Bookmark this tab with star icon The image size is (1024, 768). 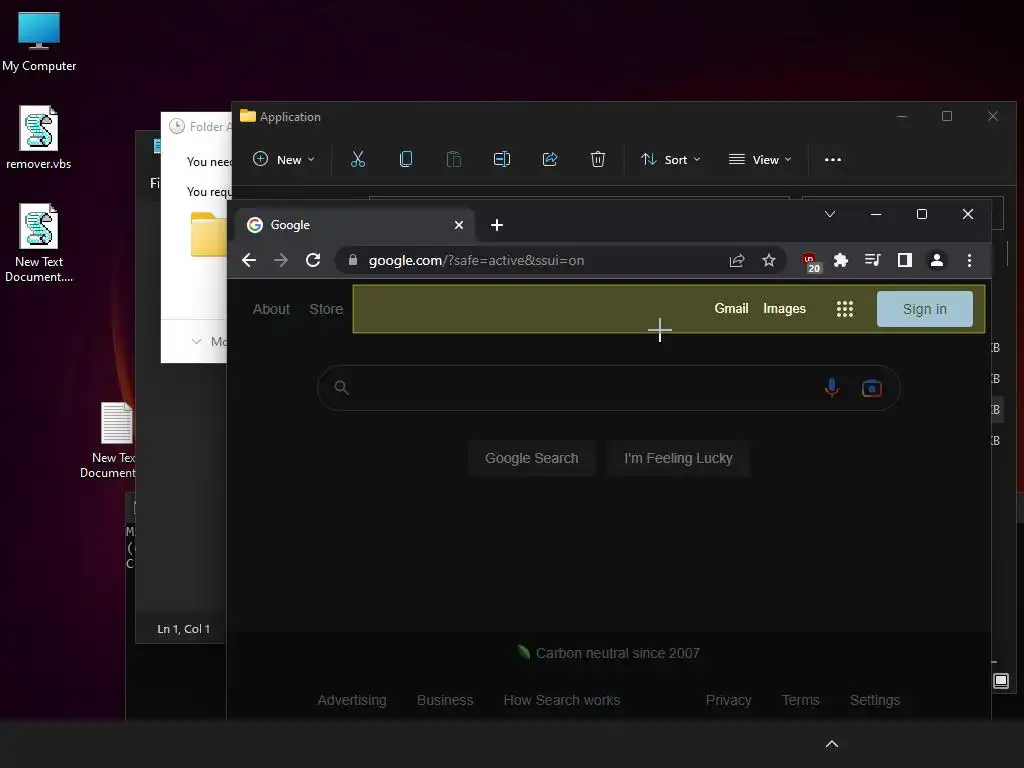point(769,261)
